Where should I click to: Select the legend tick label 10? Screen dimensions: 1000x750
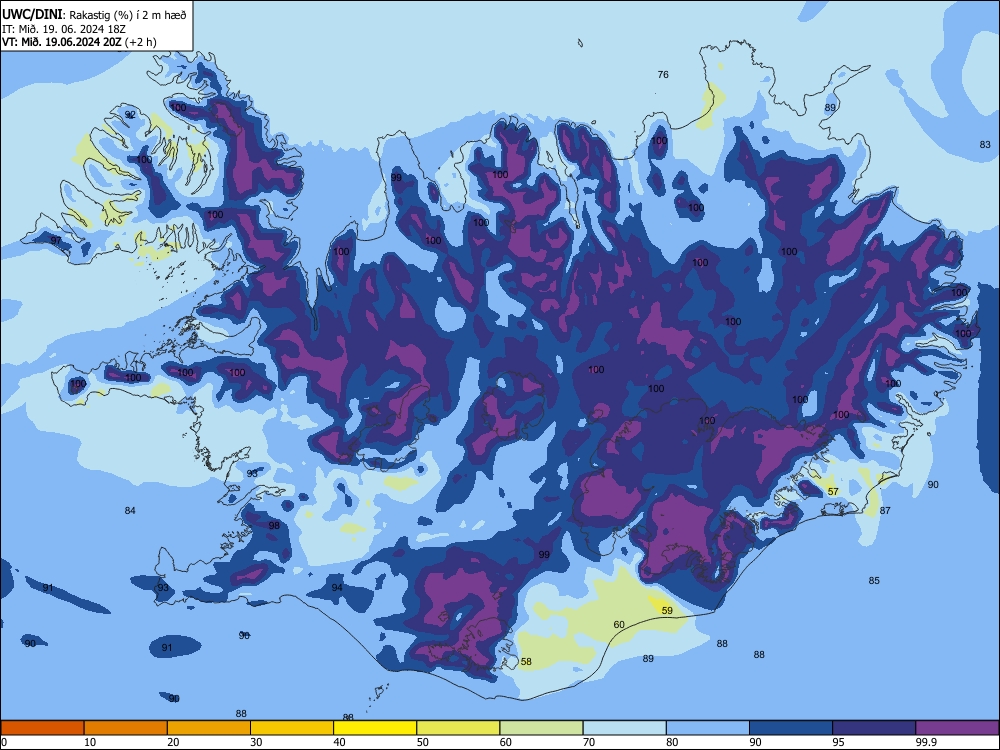[x=90, y=742]
